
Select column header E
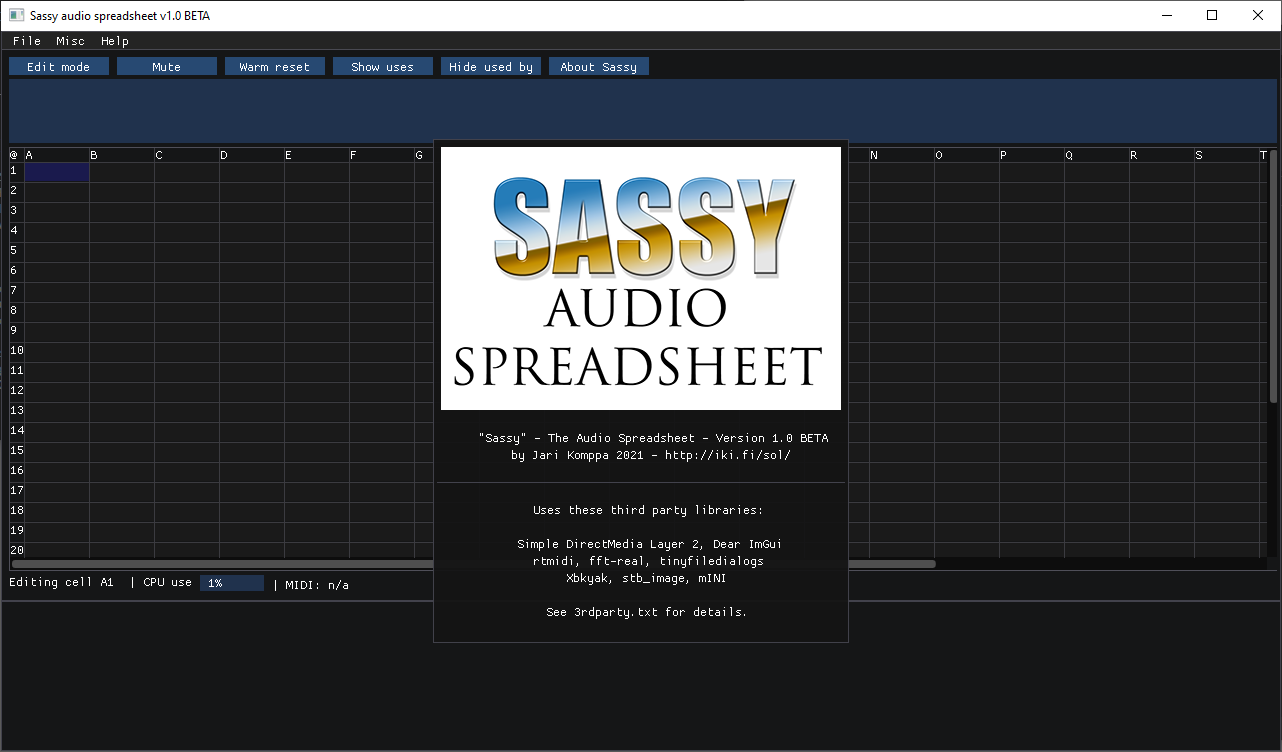[317, 155]
